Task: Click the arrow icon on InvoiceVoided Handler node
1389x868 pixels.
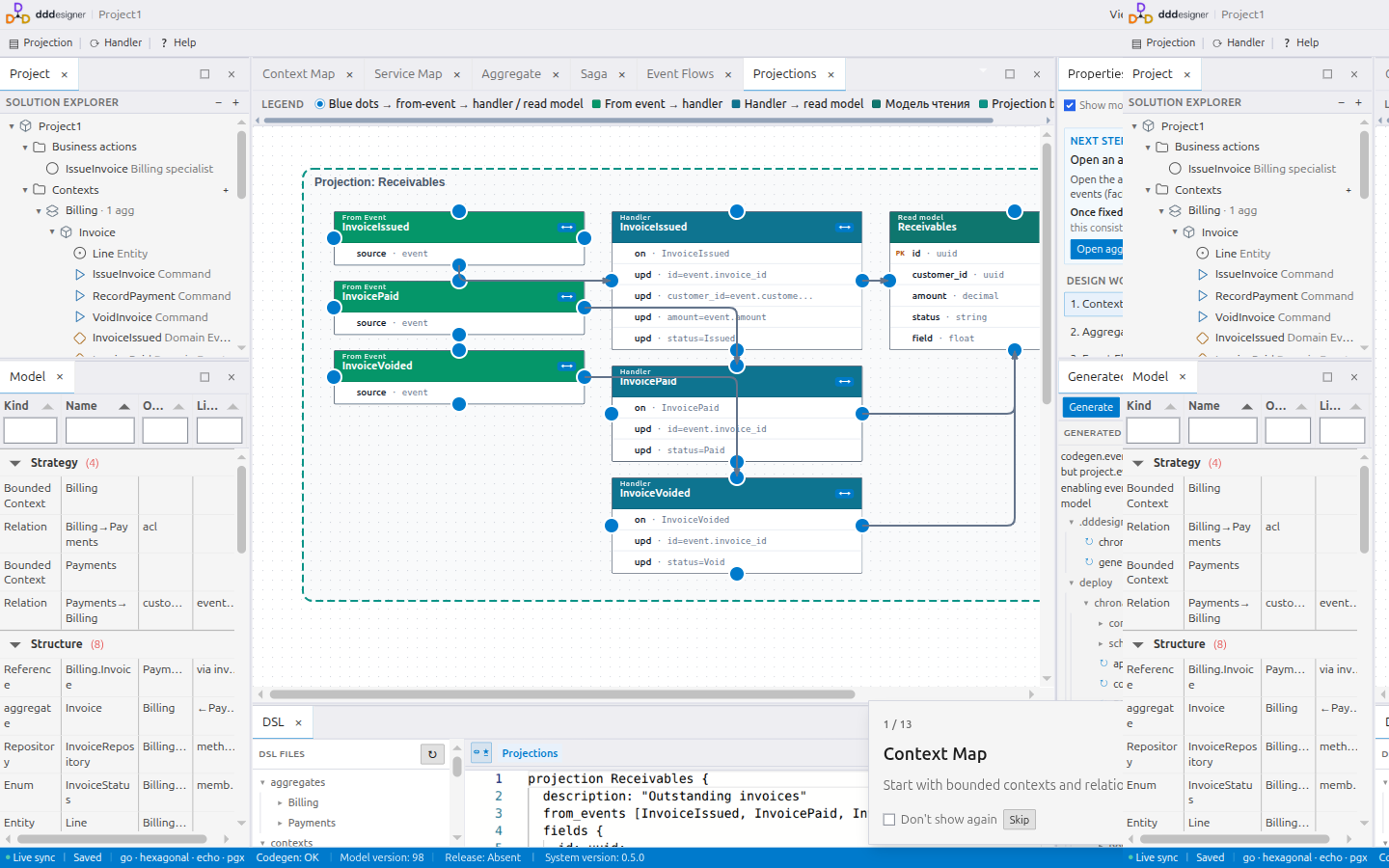Action: [844, 494]
